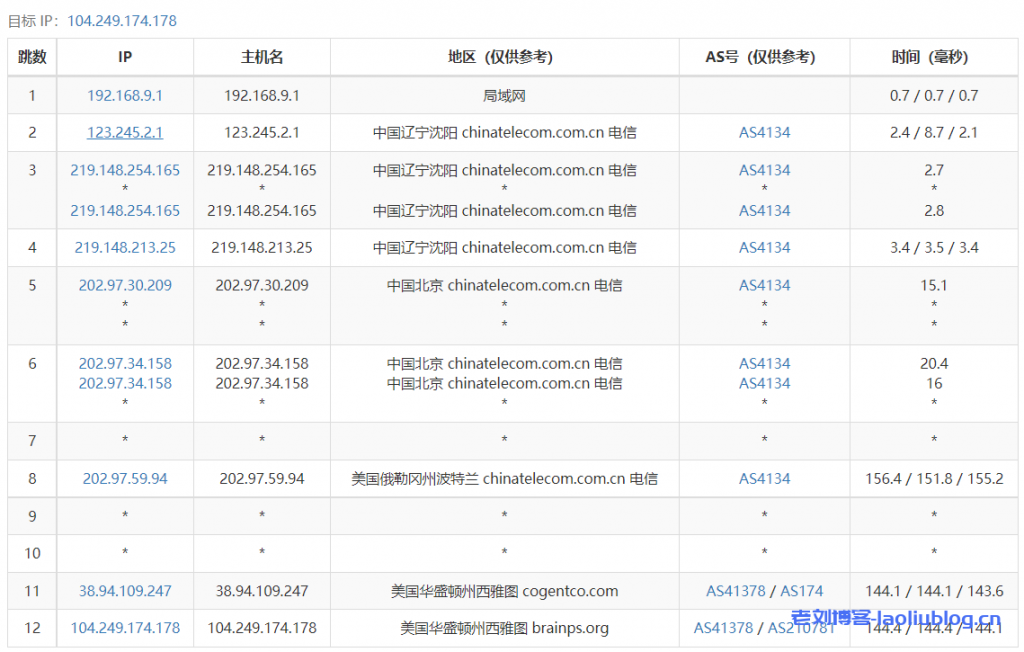This screenshot has height=652, width=1024.
Task: Open the 38.94.109.247 link in hop 11
Action: point(124,590)
